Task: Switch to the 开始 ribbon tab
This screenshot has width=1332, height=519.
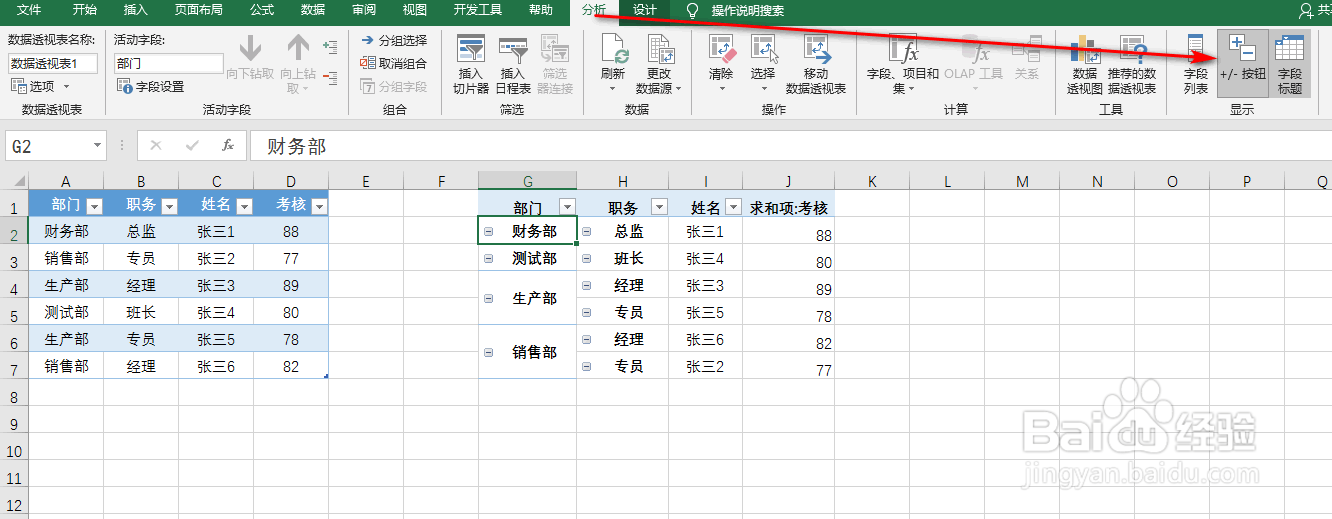Action: [x=85, y=10]
